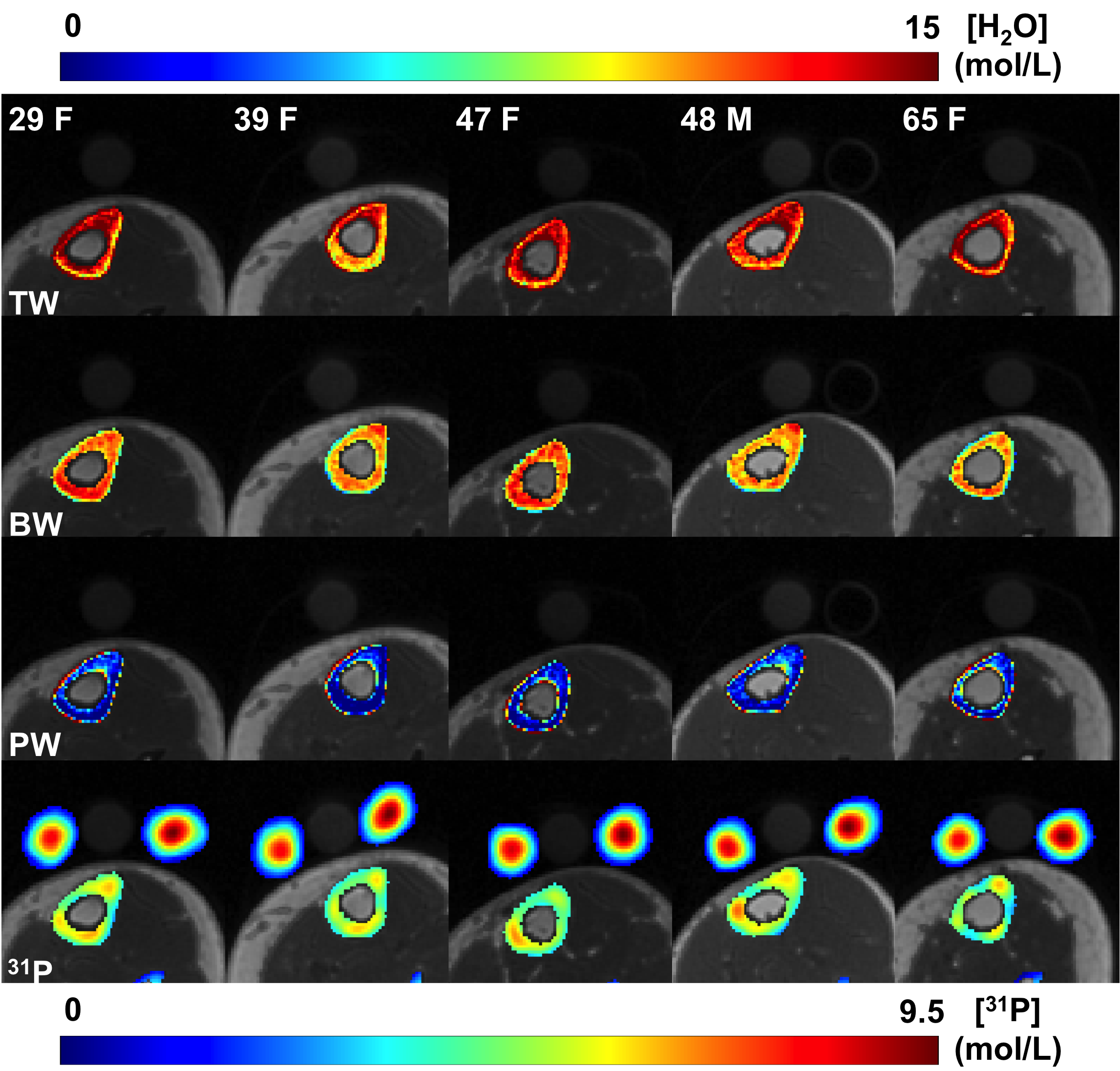Viewport: 1120px width, 1071px height.
Task: Click left reference phantom in 29 F 31P
Action: click(50, 838)
